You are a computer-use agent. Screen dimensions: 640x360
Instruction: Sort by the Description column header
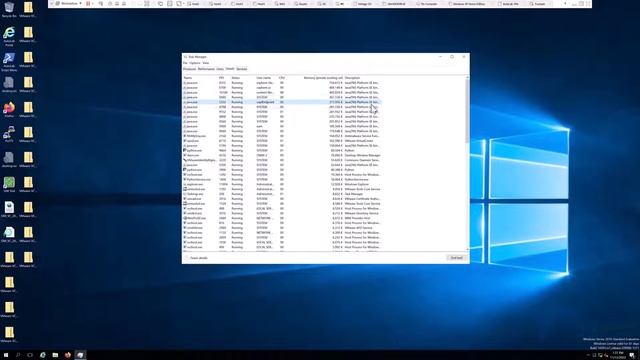tap(352, 78)
